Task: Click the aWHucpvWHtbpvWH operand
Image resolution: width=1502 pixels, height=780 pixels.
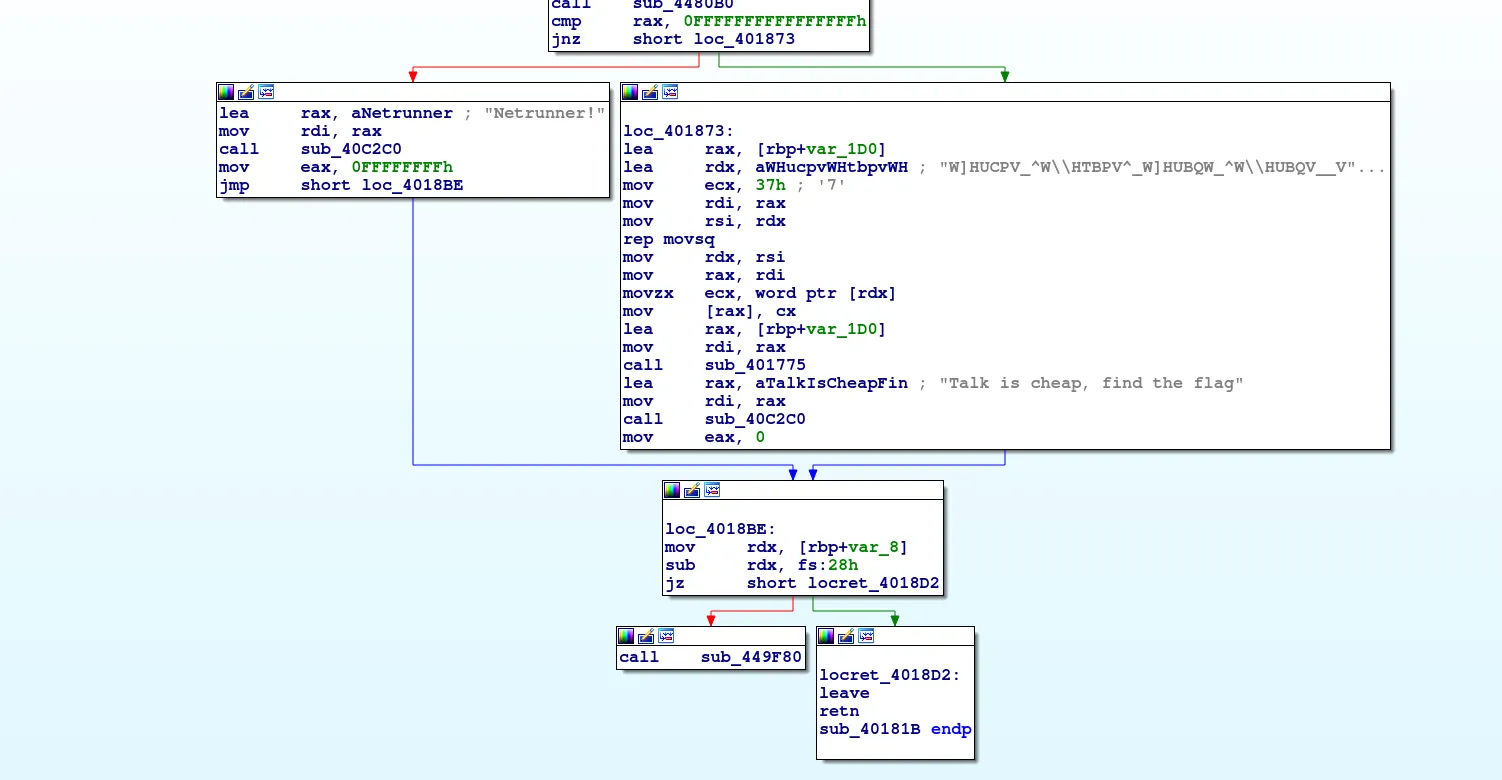Action: [x=832, y=167]
